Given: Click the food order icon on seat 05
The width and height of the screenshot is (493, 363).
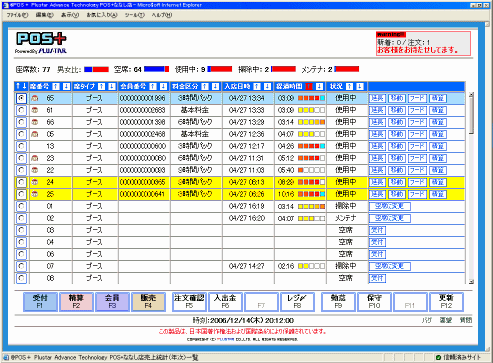Looking at the screenshot, I should [35, 134].
